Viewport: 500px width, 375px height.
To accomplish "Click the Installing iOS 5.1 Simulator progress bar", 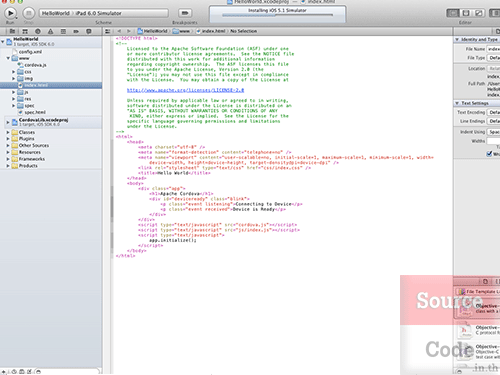I will [x=277, y=15].
